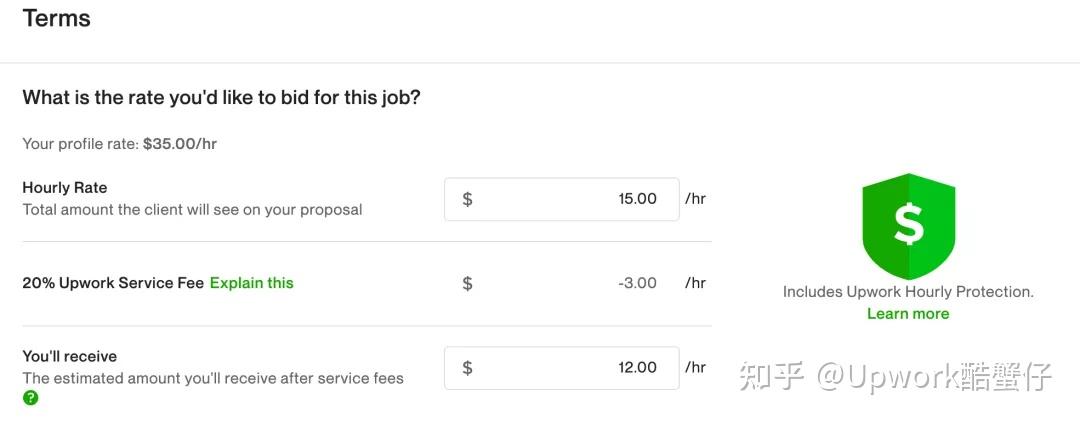Viewport: 1080px width, 424px height.
Task: Click the green help question mark icon
Action: coord(31,398)
